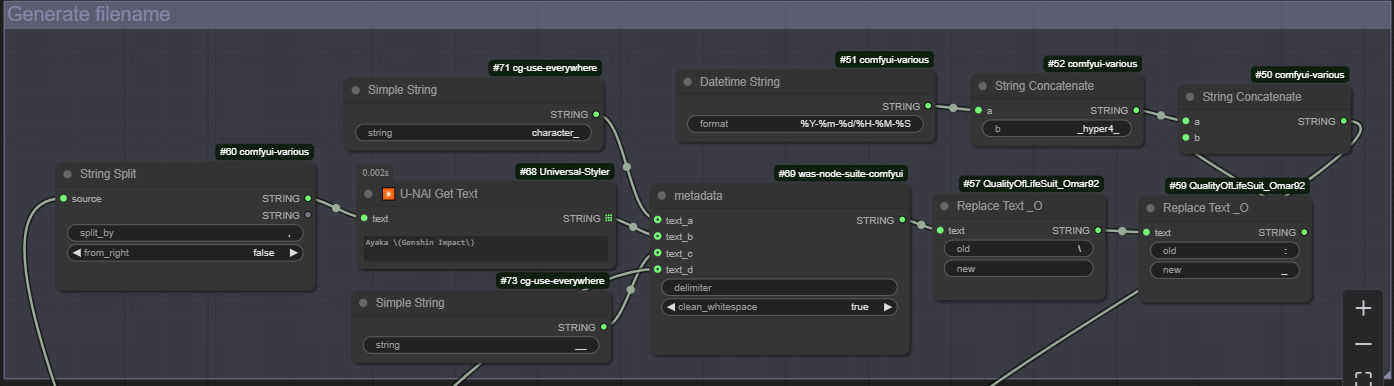The image size is (1394, 386).
Task: Click the zoom out minus button
Action: [x=1362, y=344]
